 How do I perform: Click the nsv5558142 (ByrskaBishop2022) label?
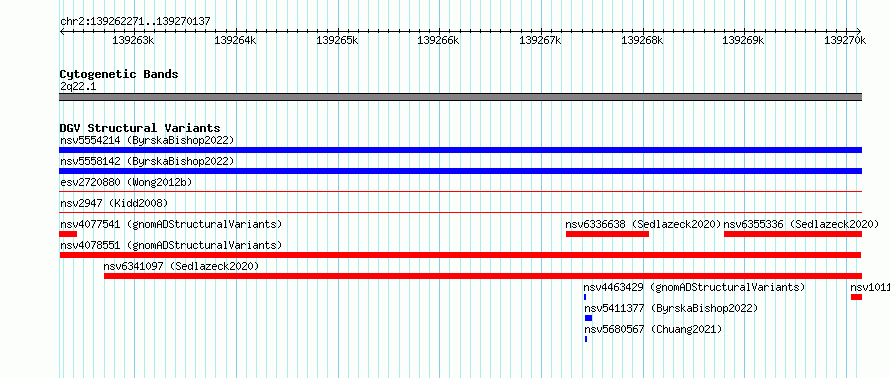click(x=147, y=161)
